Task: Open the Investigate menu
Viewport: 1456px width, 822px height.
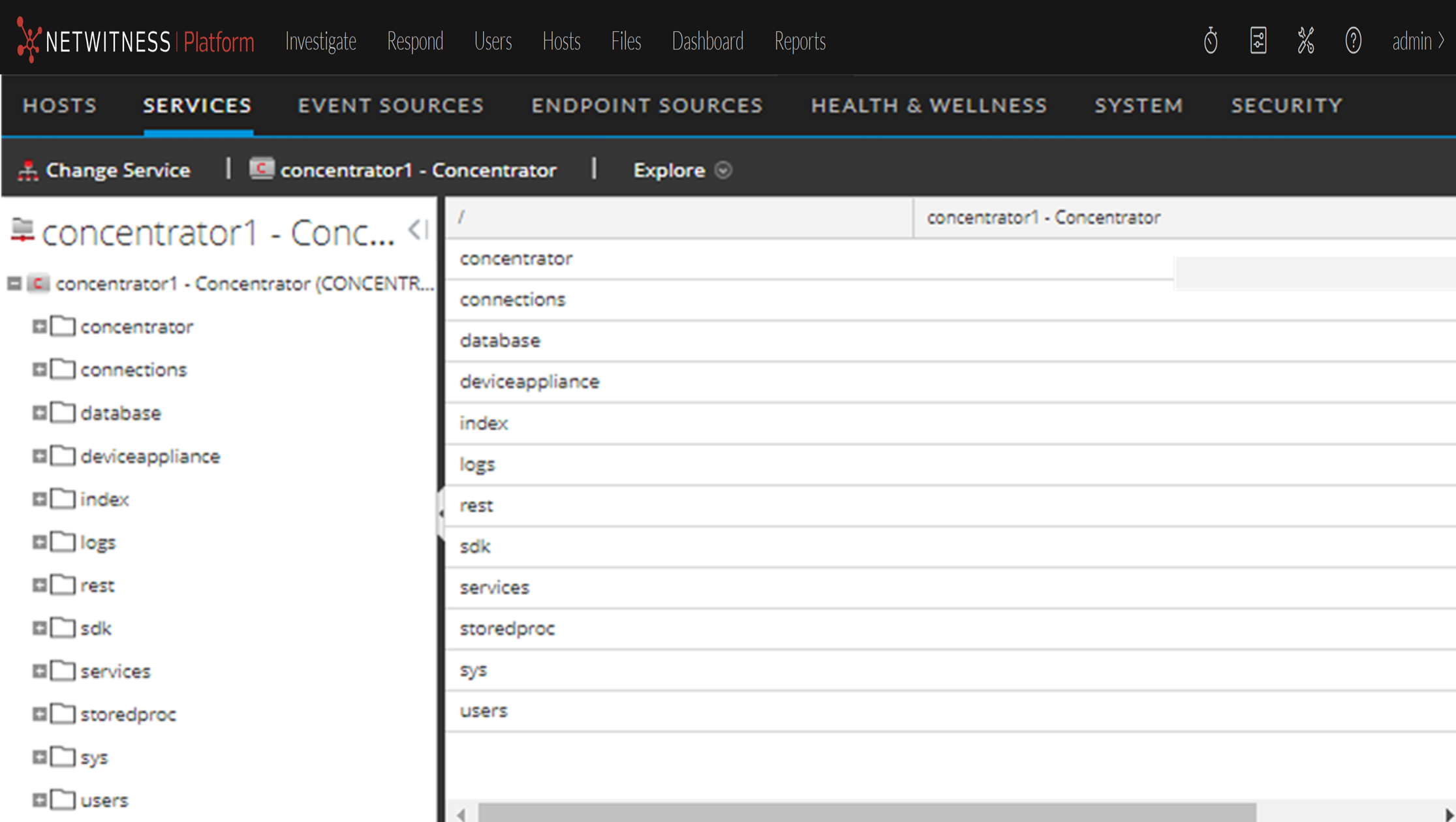Action: (320, 41)
